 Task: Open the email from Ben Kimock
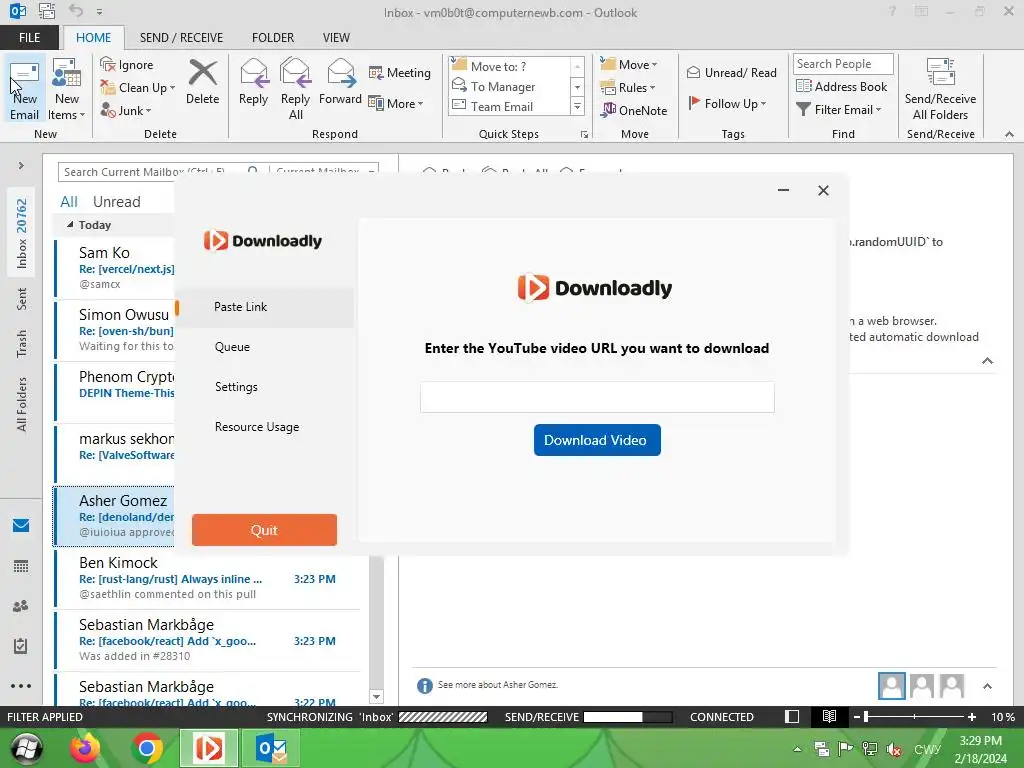click(x=207, y=578)
